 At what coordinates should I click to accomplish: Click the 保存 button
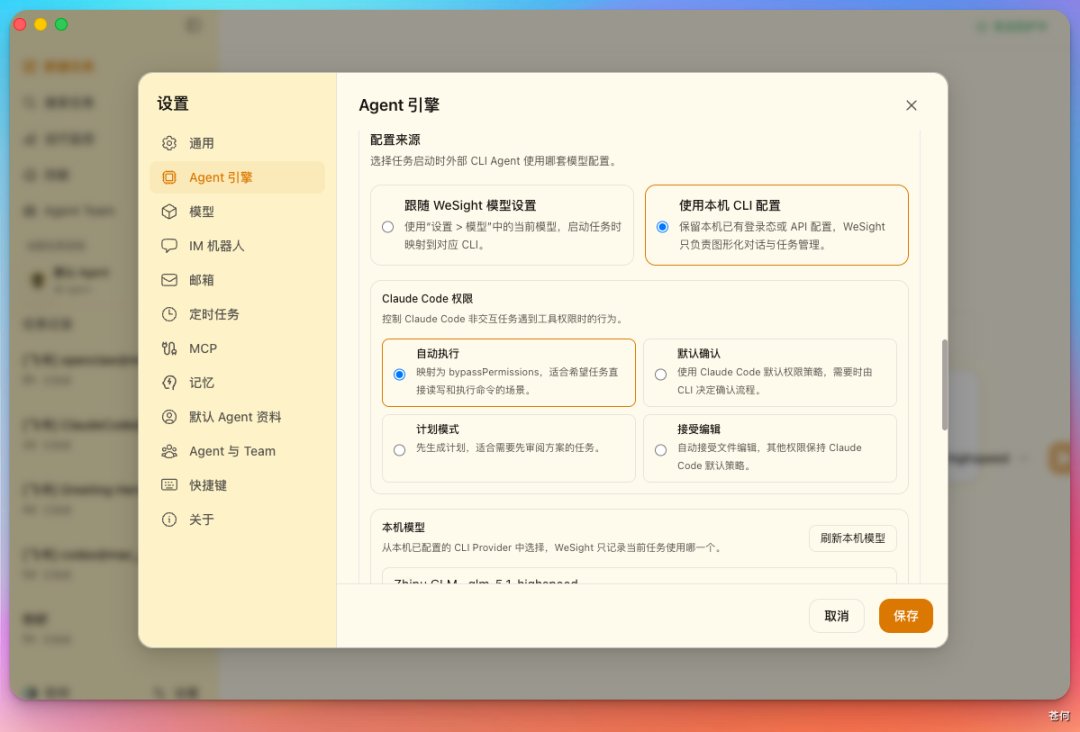point(906,616)
